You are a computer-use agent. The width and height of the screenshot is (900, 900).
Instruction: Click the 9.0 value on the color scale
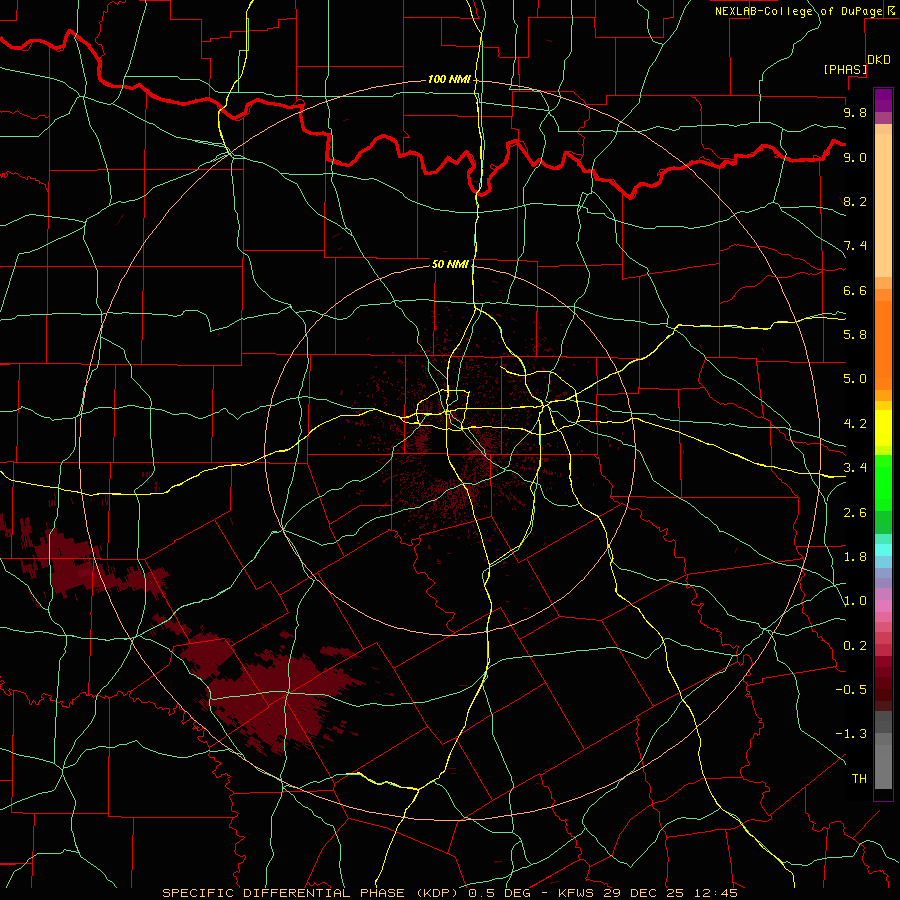click(855, 157)
